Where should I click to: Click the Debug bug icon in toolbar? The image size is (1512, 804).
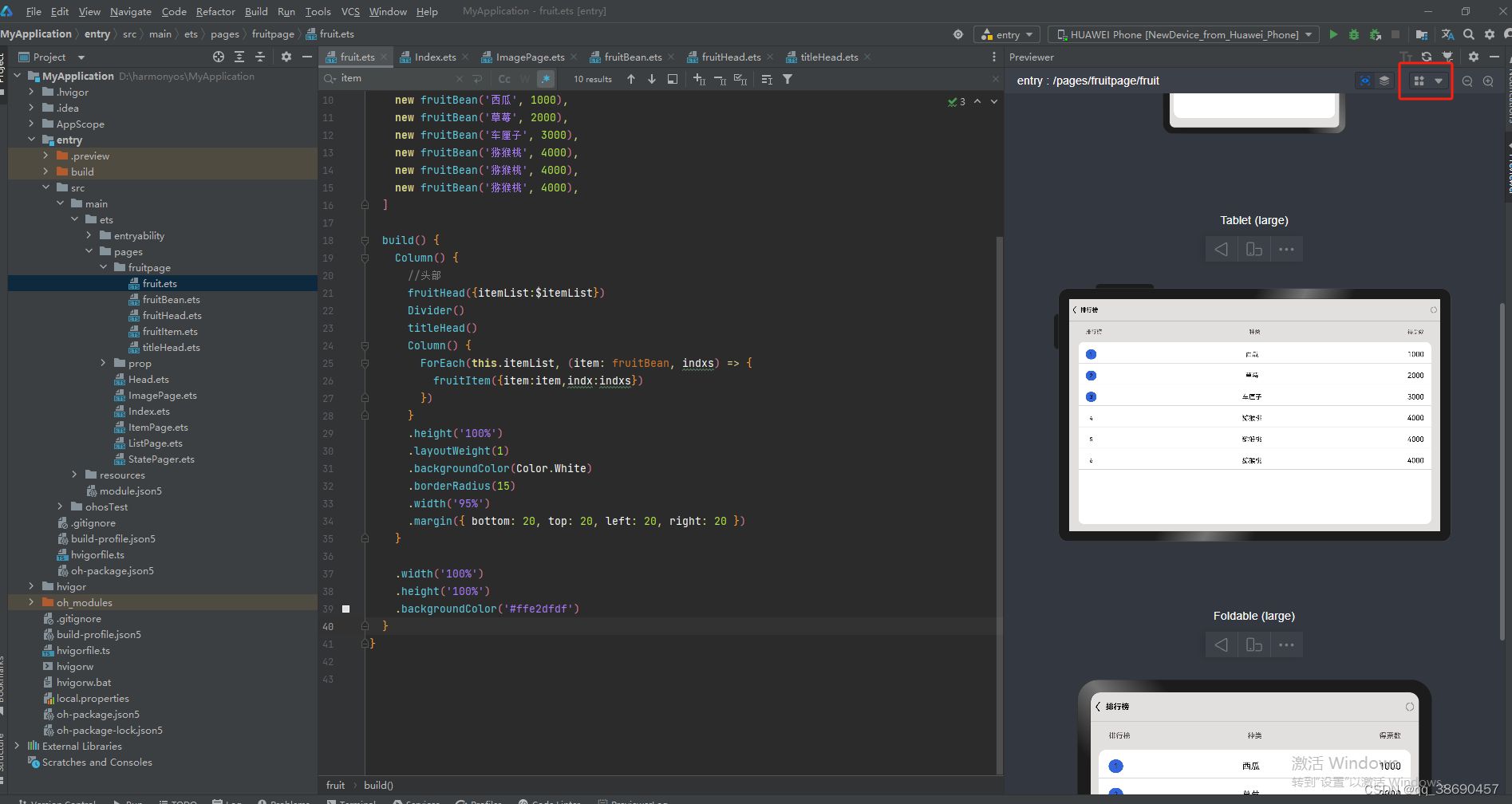[1354, 34]
